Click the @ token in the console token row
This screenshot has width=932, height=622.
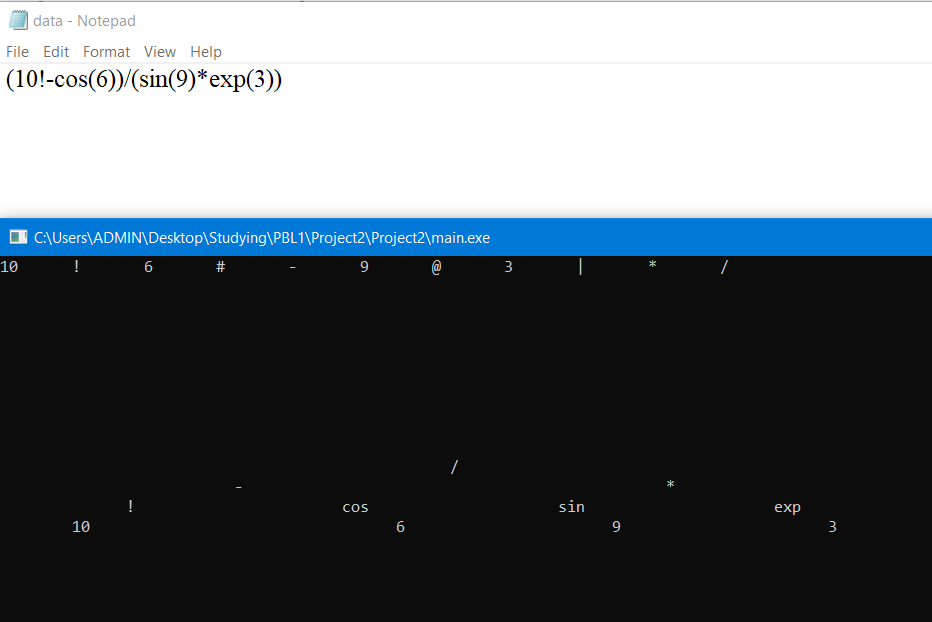pos(436,266)
